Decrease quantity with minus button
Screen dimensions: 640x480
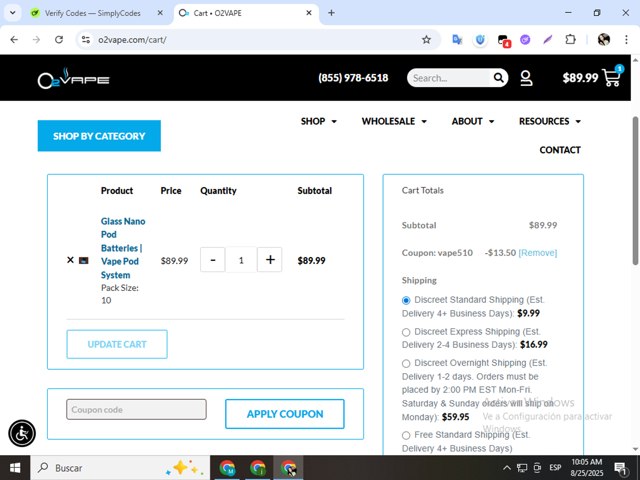213,260
